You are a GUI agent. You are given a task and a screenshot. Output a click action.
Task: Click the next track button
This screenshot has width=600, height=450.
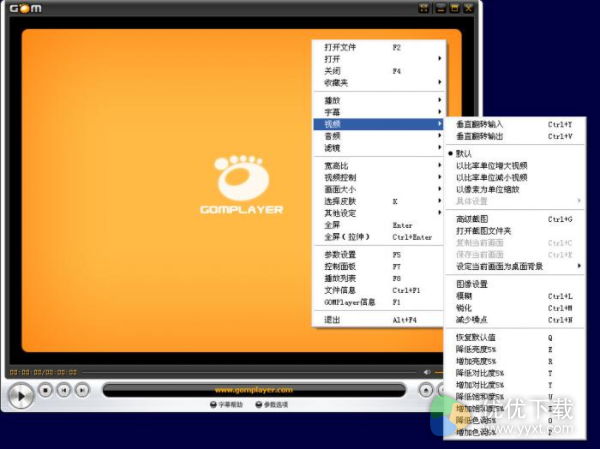tap(82, 390)
